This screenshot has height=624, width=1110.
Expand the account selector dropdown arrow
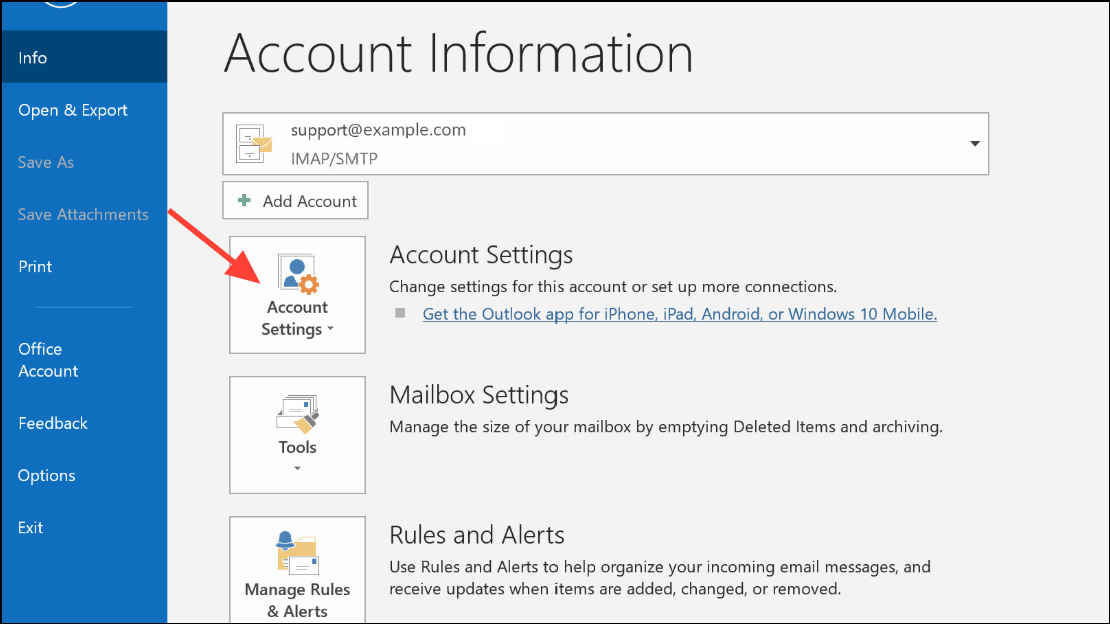pyautogui.click(x=975, y=144)
